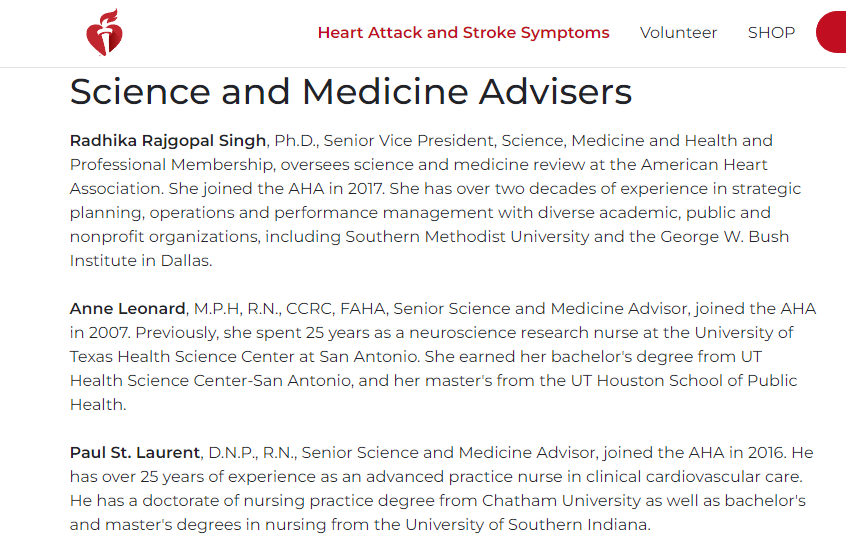Image resolution: width=846 pixels, height=550 pixels.
Task: Click the Science and Medicine Advisers heading
Action: click(350, 92)
